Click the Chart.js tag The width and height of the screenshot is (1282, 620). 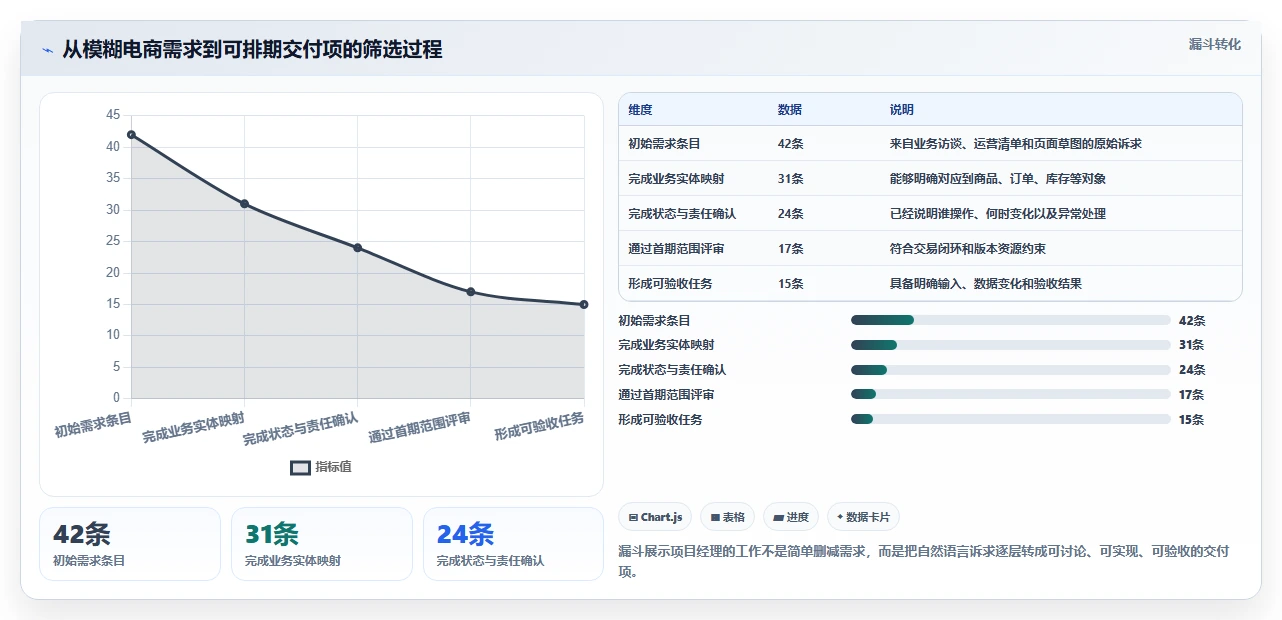655,517
